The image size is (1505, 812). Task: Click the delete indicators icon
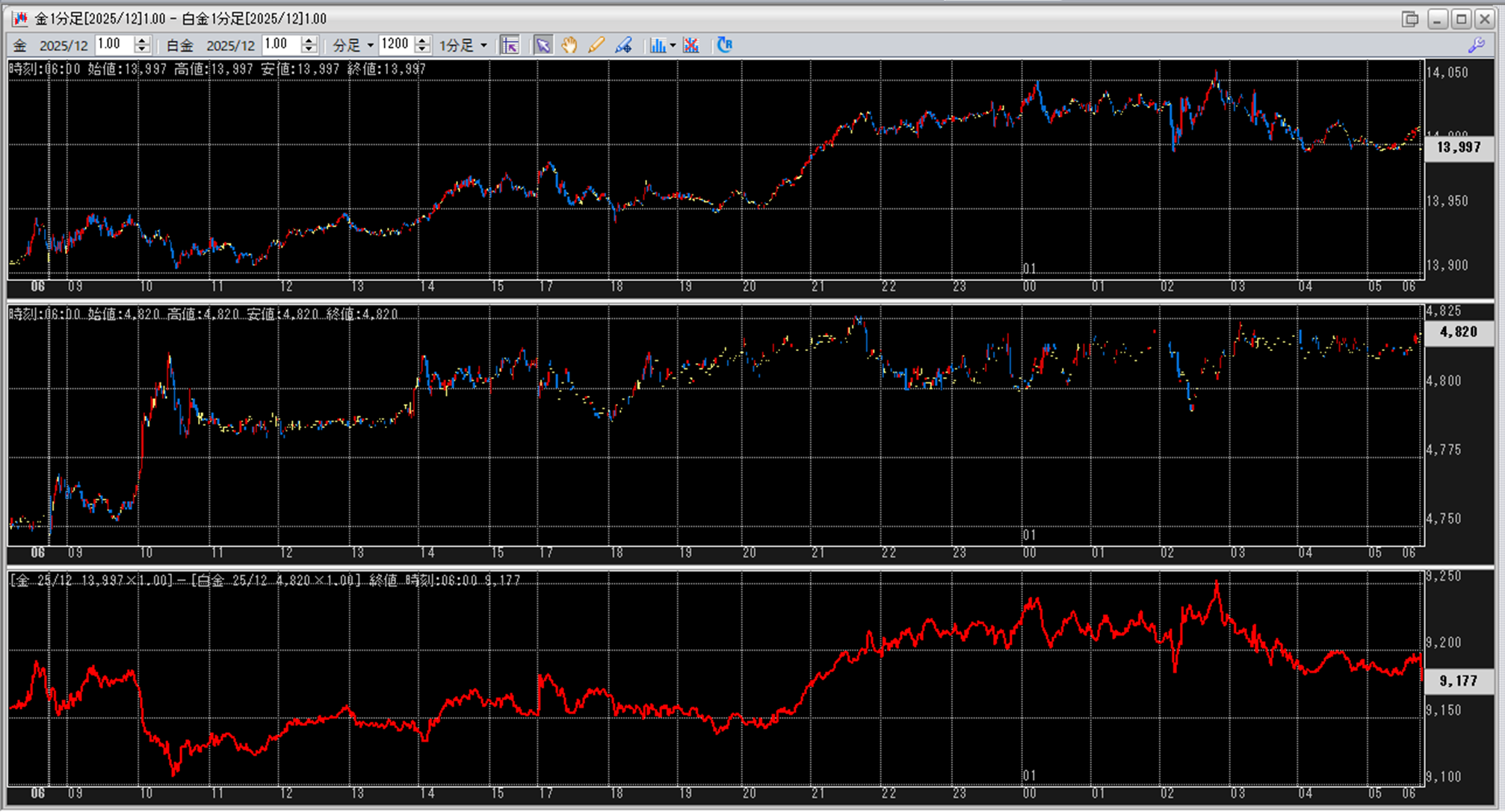point(691,46)
